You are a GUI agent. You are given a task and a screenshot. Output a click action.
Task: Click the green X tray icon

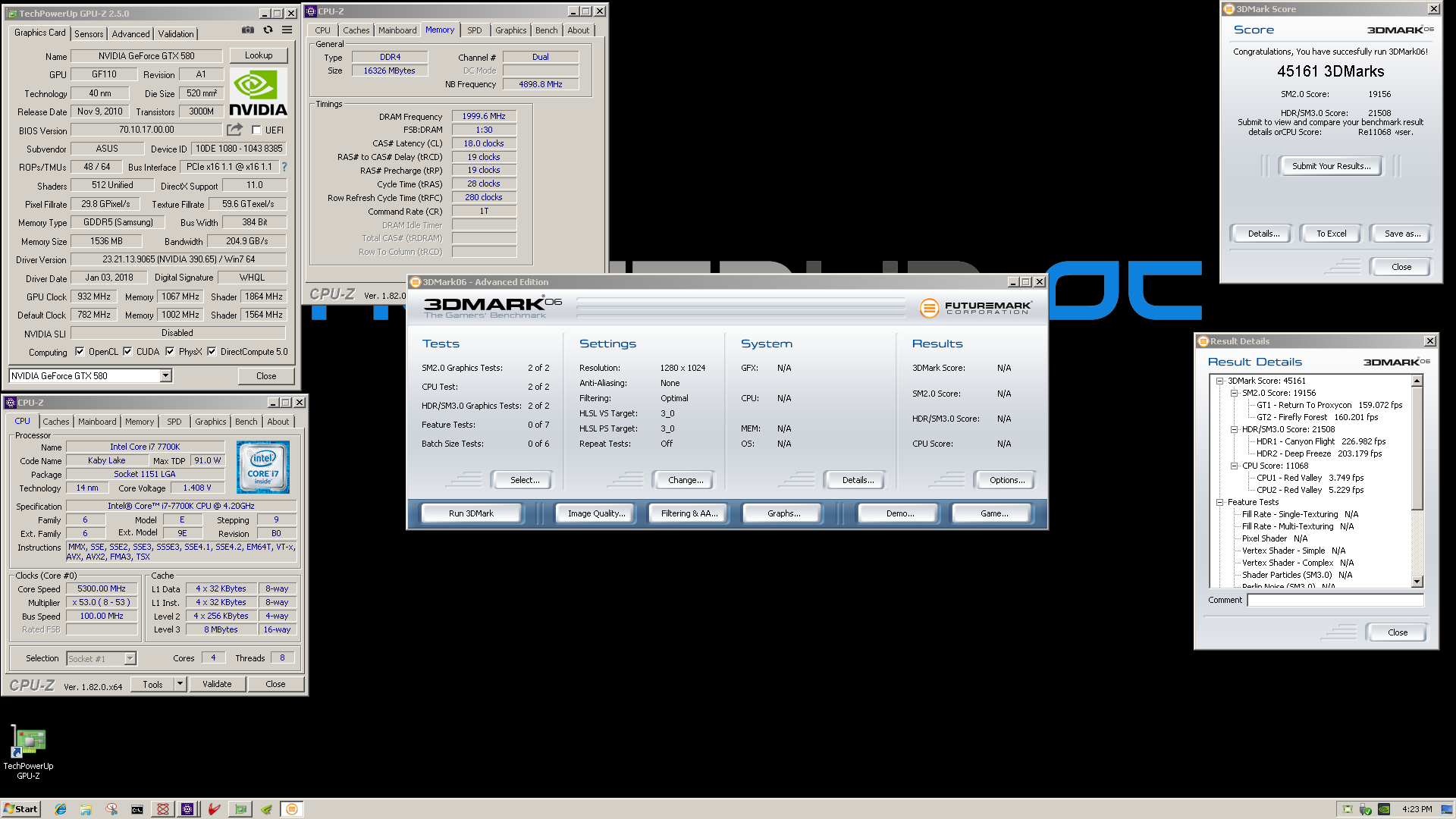1348,809
